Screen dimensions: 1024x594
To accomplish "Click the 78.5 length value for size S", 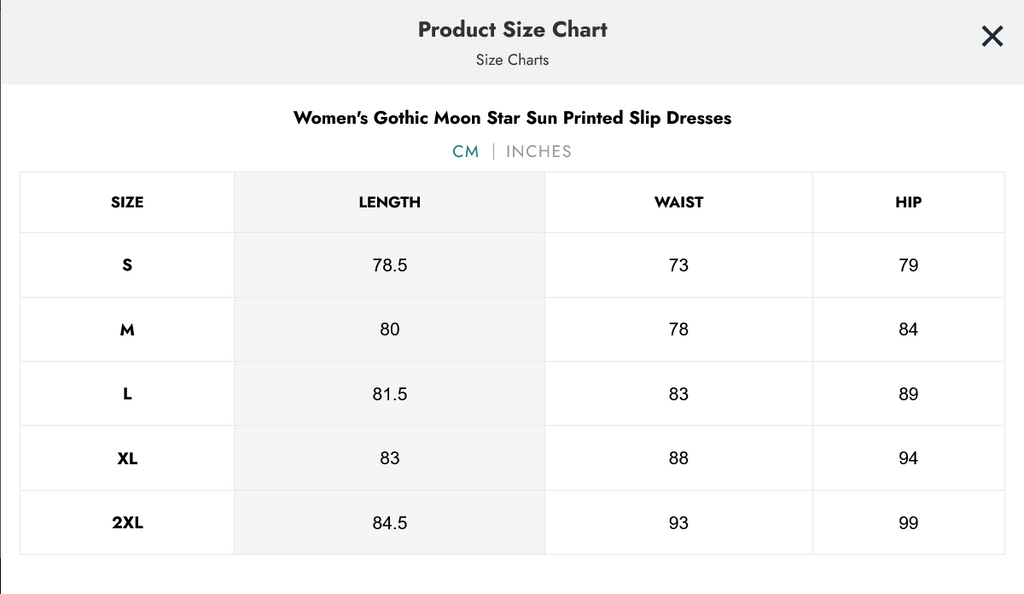I will 390,265.
